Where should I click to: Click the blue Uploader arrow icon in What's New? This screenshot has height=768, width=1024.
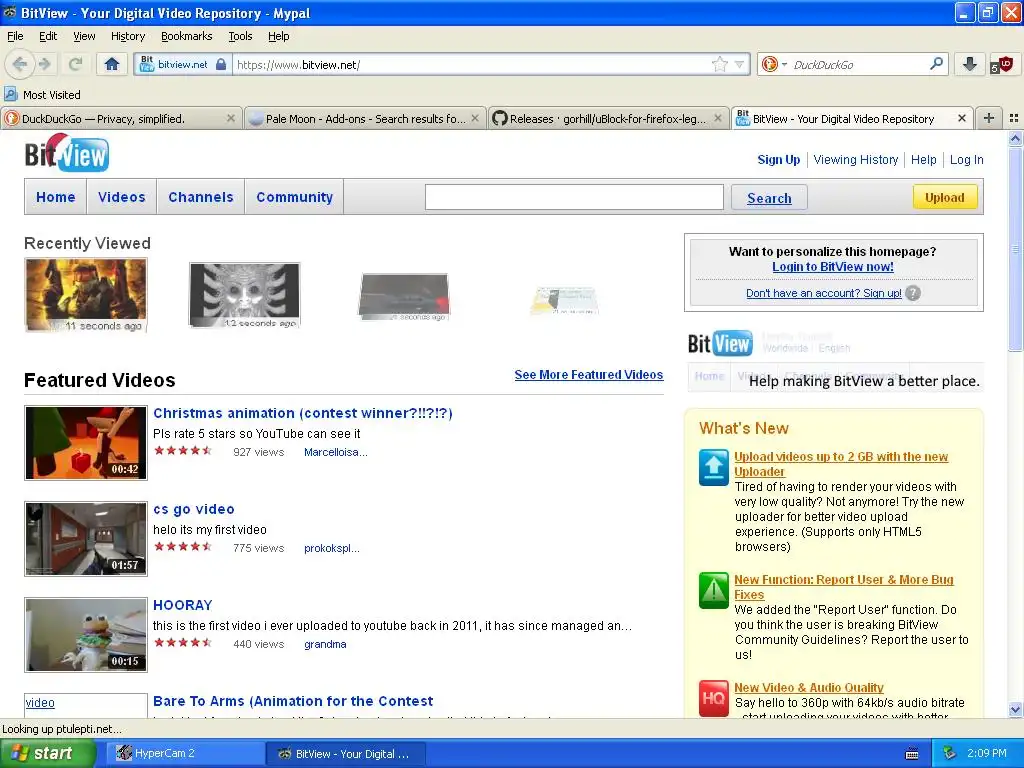[713, 467]
